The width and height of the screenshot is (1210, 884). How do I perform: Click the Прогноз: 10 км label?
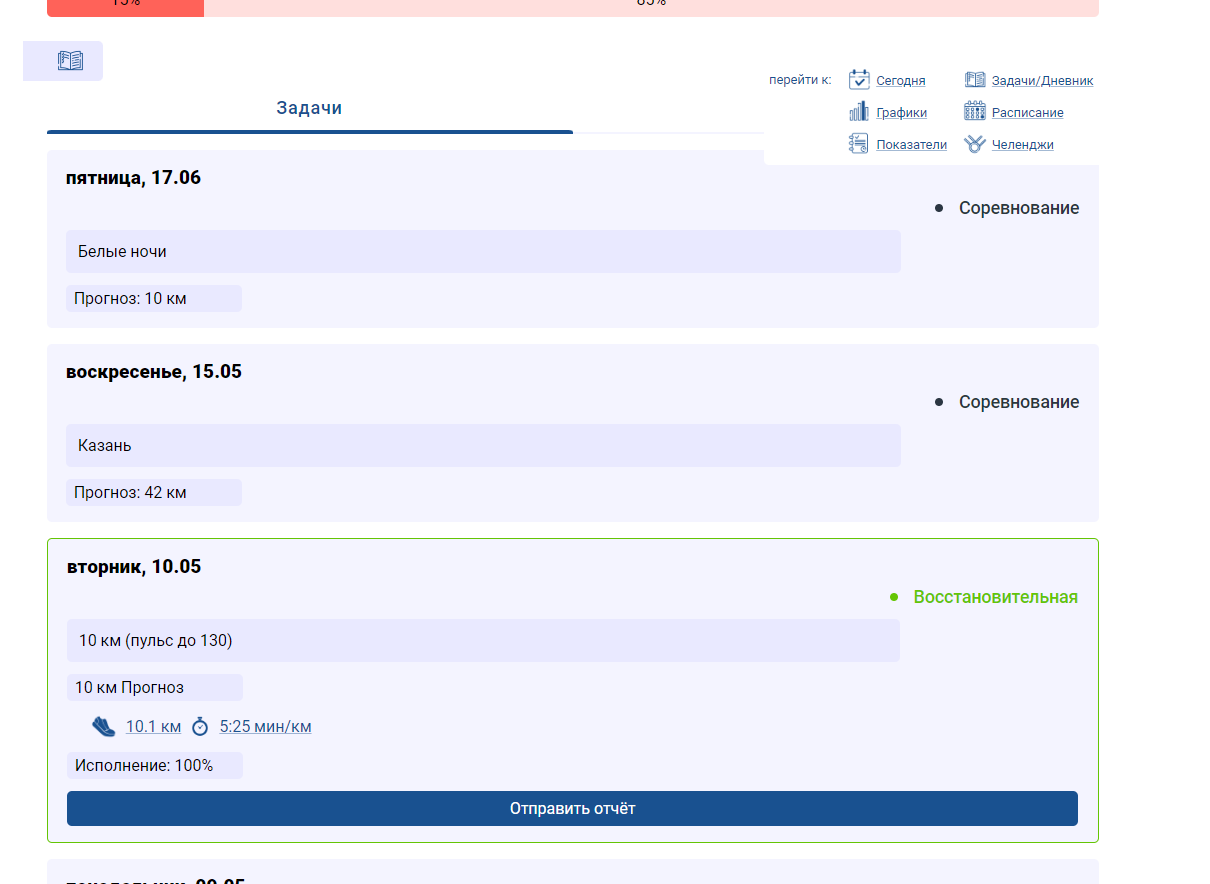click(154, 299)
